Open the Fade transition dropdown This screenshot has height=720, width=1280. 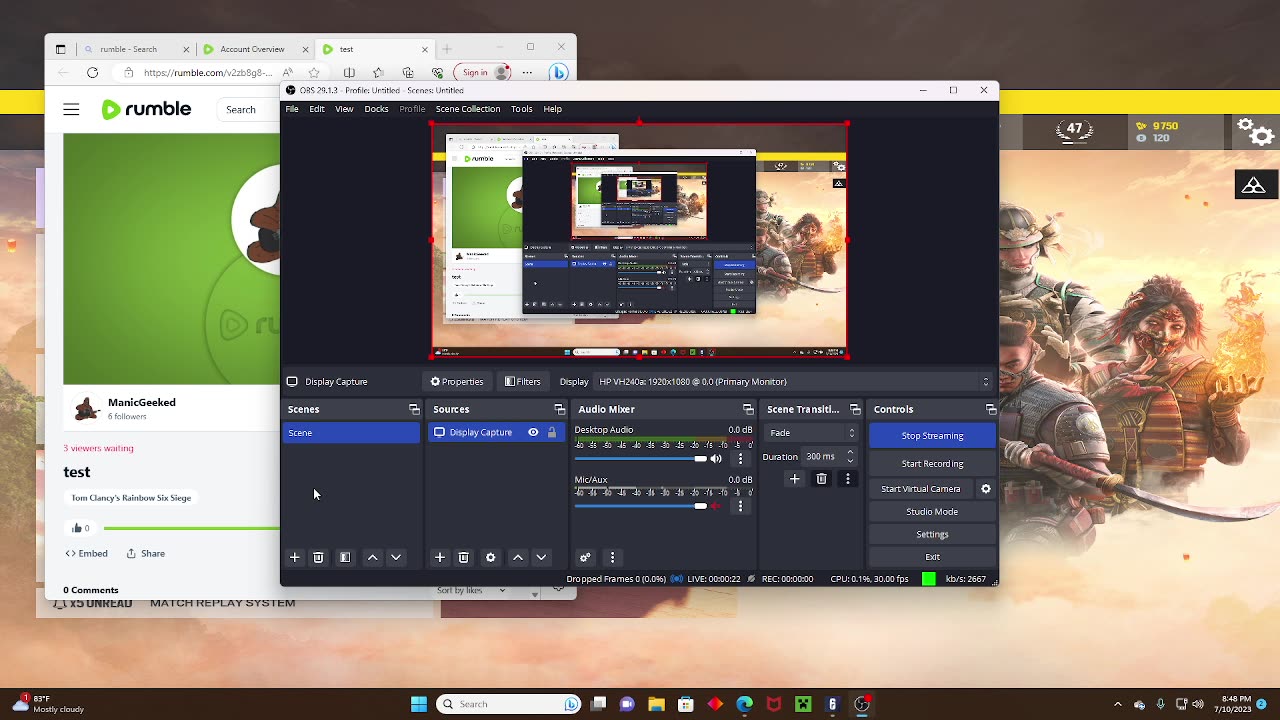(x=812, y=433)
